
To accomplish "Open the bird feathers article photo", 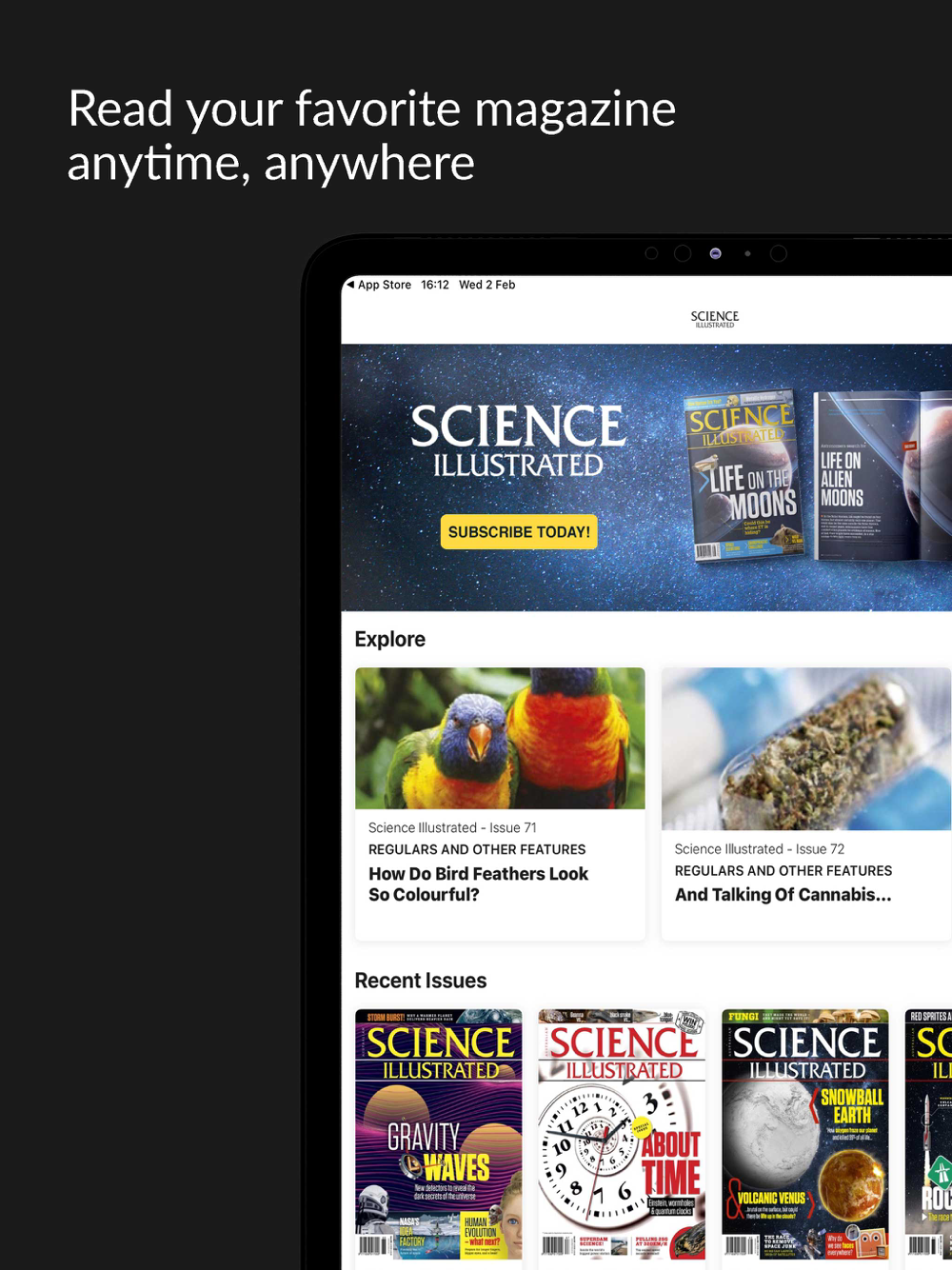I will coord(500,739).
